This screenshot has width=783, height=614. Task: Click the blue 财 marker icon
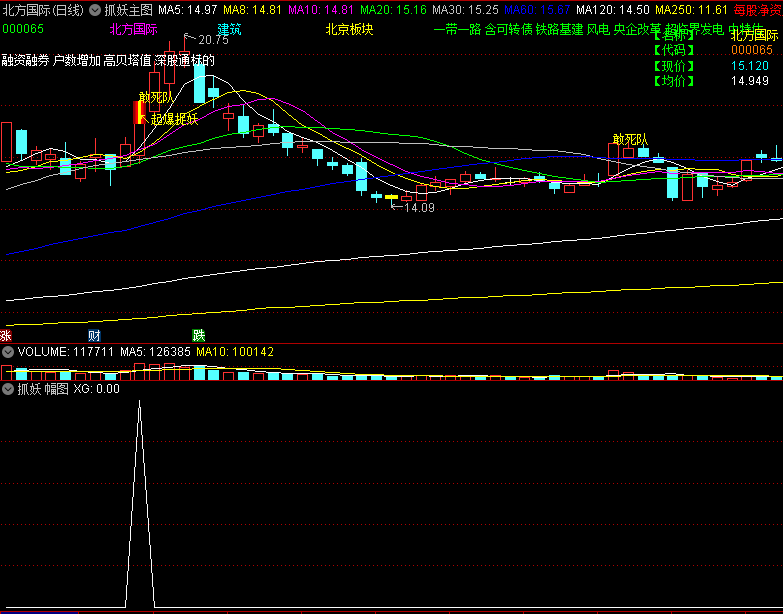[x=94, y=335]
